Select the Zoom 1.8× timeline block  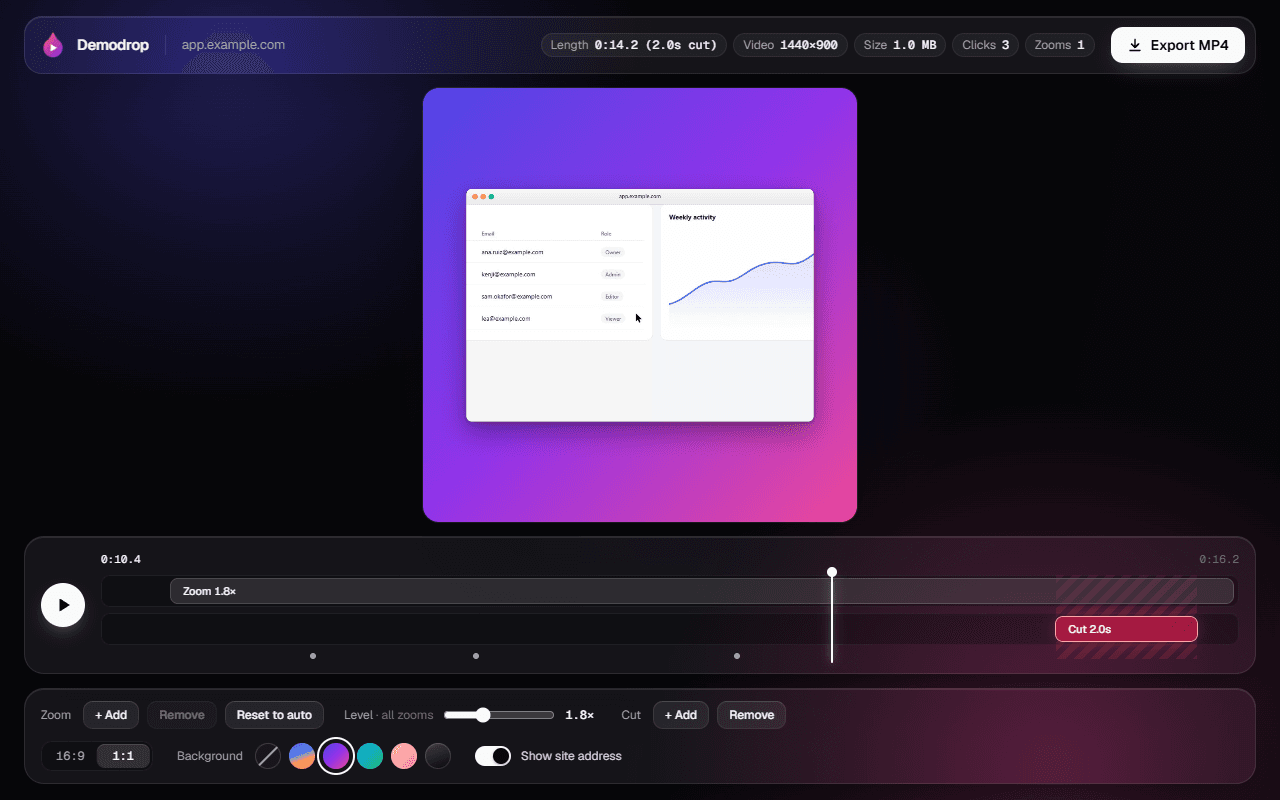click(x=702, y=591)
